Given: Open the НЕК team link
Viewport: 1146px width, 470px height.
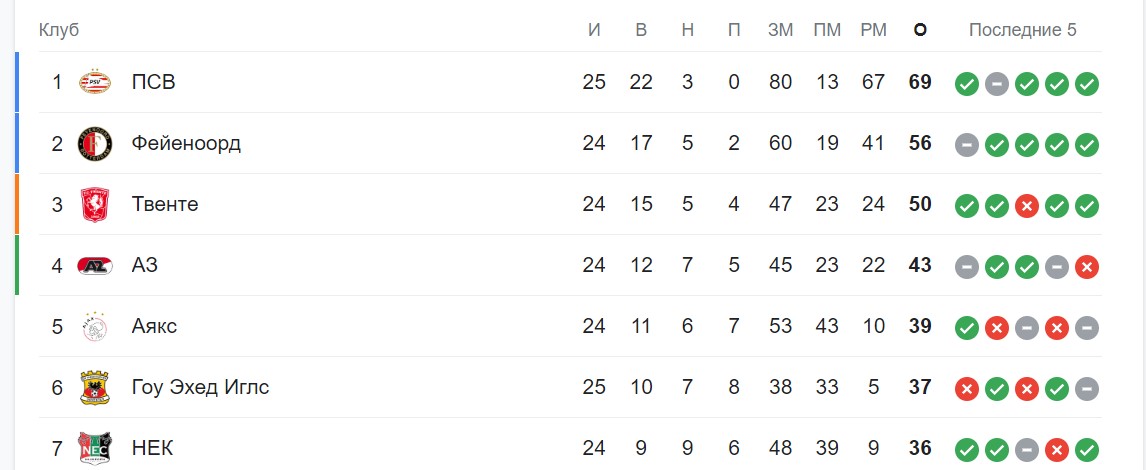Looking at the screenshot, I should [x=152, y=448].
